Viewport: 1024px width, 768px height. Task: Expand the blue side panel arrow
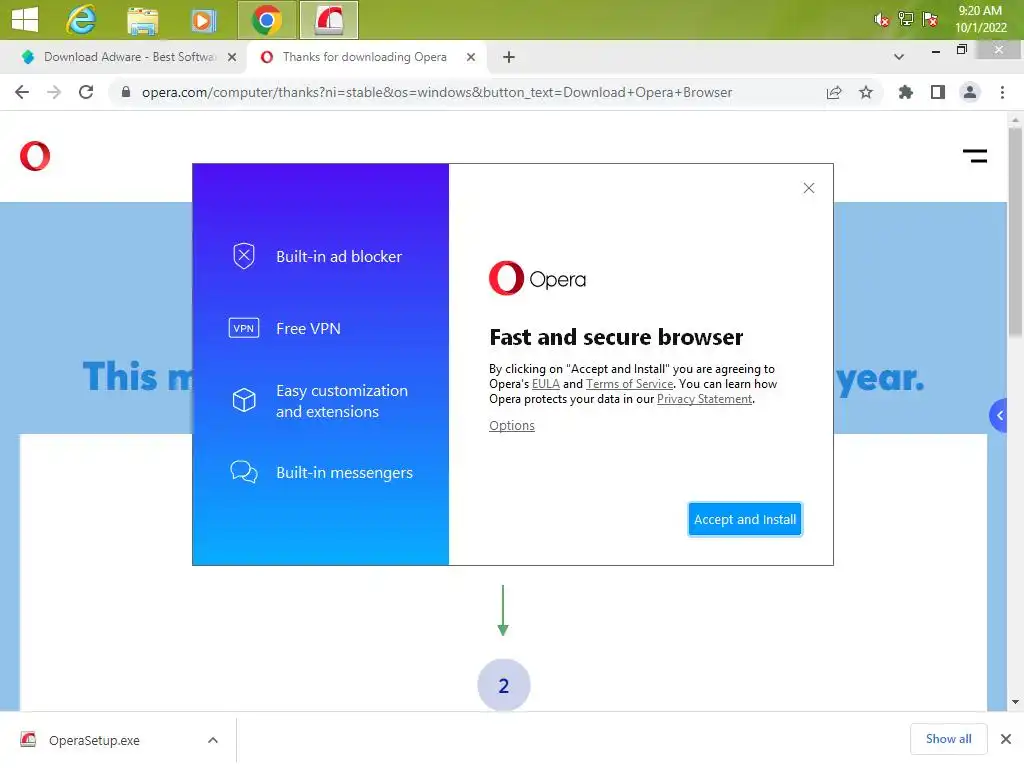999,415
